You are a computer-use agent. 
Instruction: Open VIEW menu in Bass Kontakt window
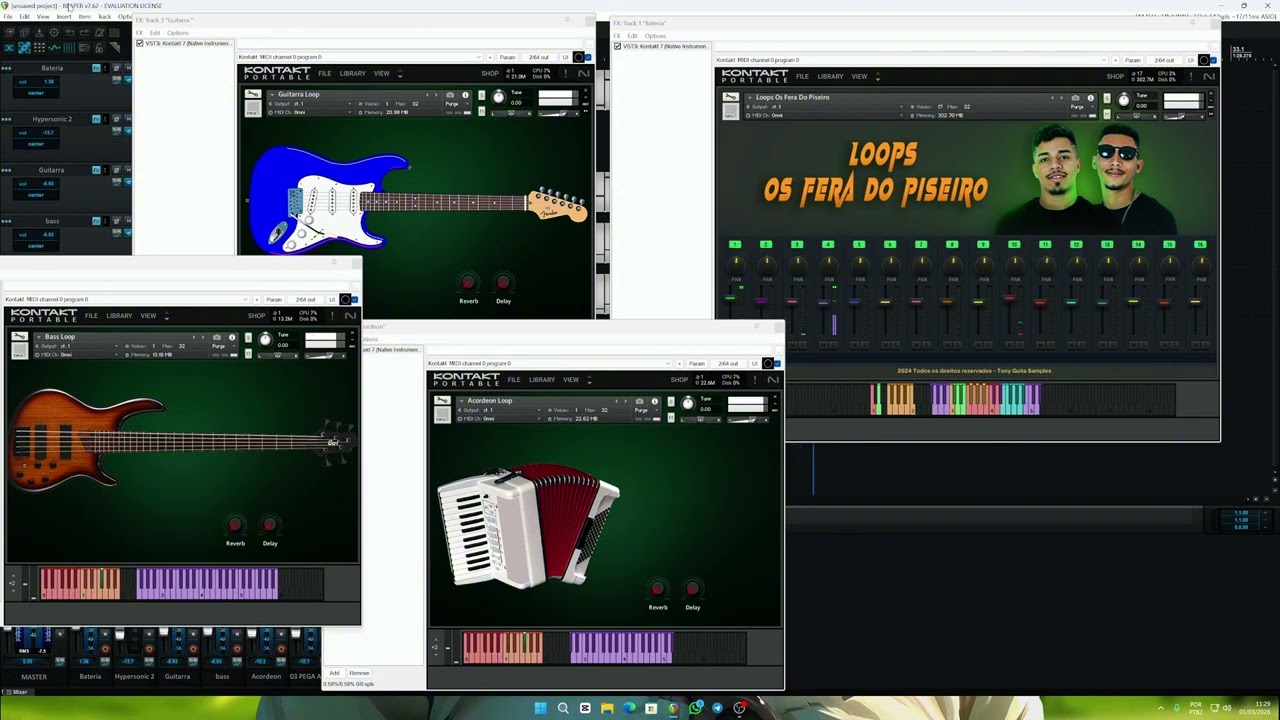click(x=148, y=316)
